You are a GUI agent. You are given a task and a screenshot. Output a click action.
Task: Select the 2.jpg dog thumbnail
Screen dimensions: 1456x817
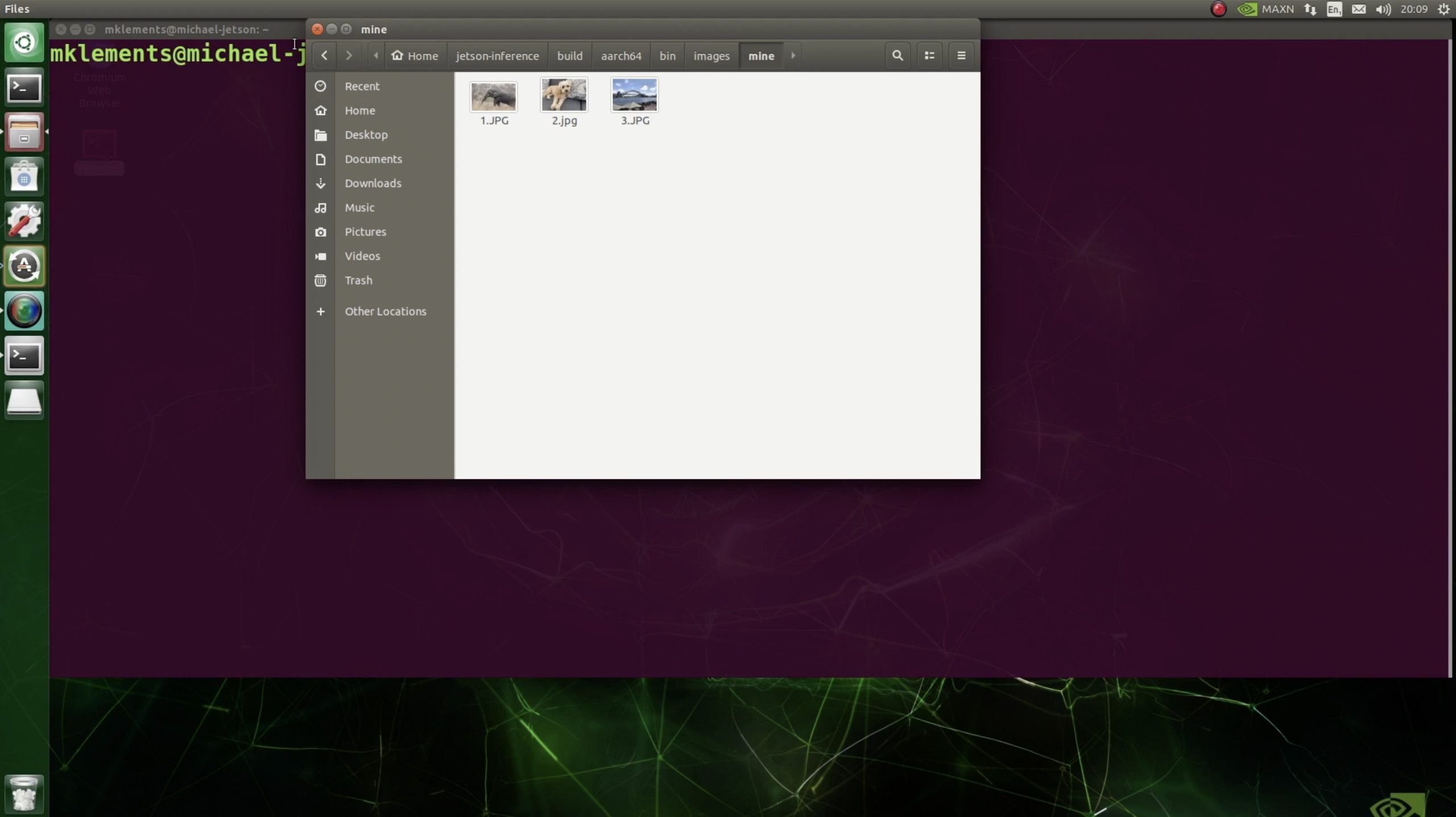(x=564, y=96)
